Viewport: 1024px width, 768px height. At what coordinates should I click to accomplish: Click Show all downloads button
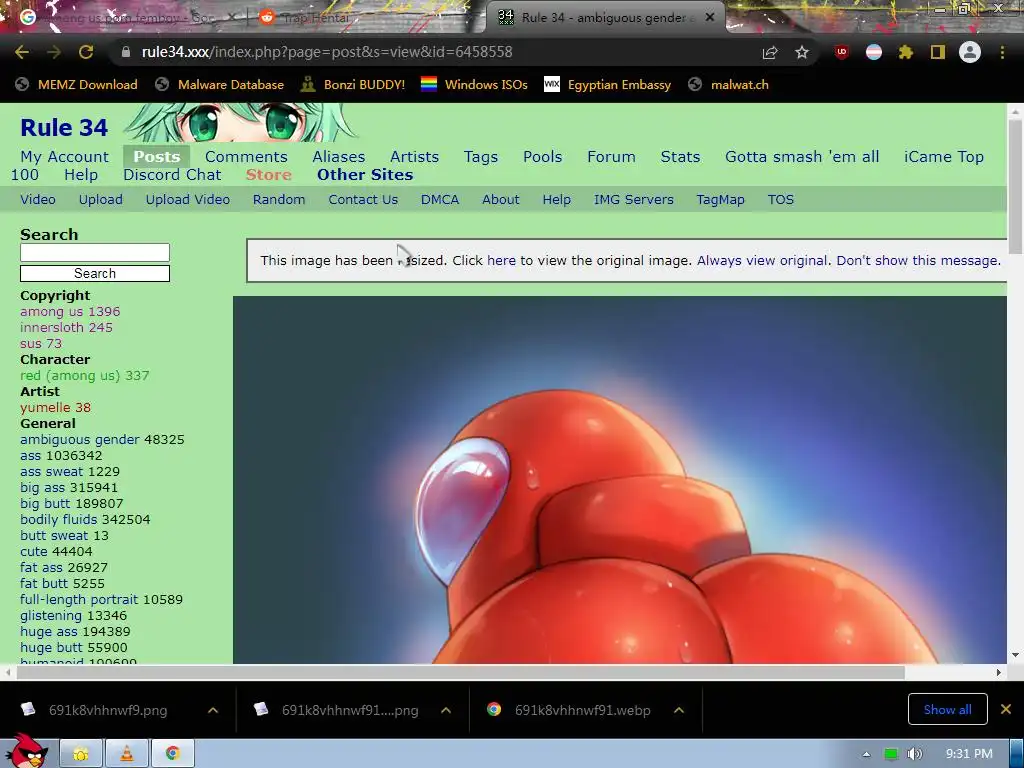[948, 710]
